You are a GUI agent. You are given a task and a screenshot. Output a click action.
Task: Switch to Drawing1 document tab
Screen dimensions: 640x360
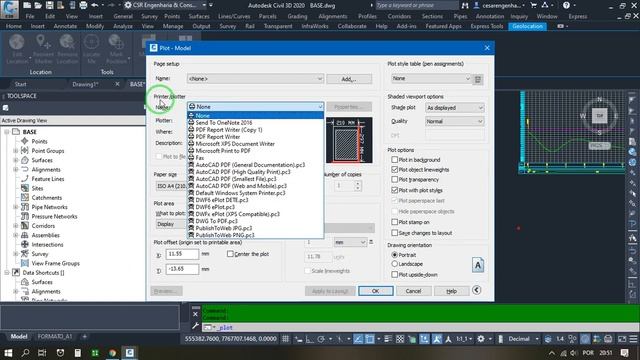click(85, 84)
